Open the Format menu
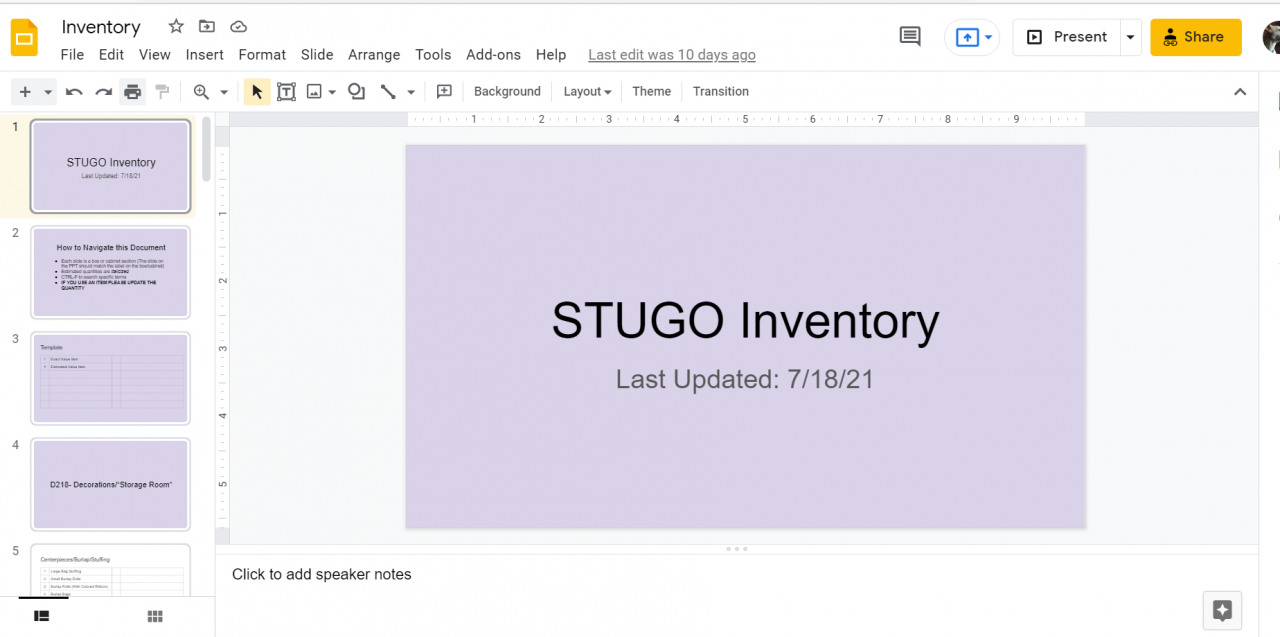 pyautogui.click(x=262, y=55)
